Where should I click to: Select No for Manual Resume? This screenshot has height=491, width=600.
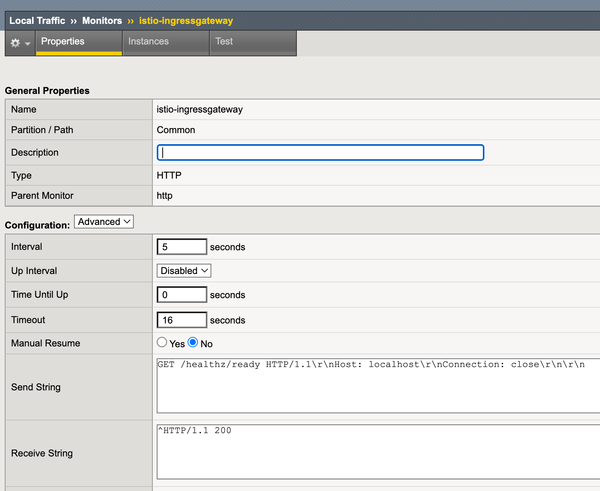click(194, 343)
